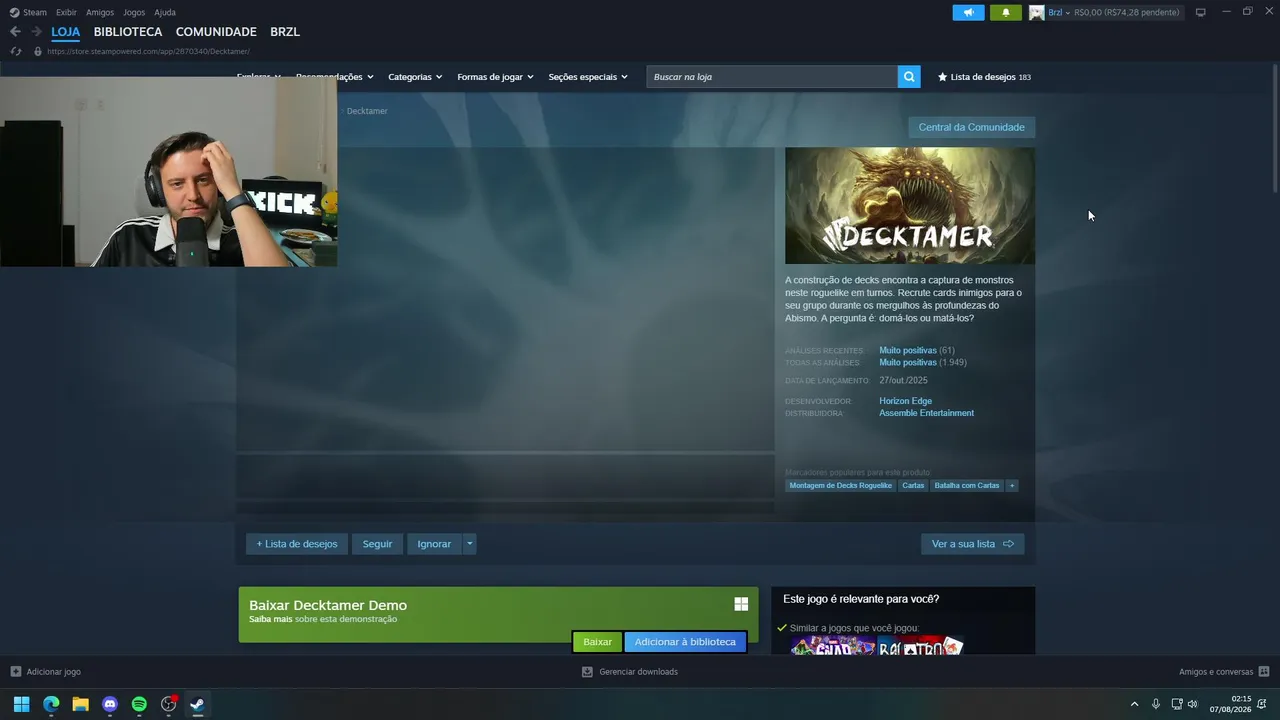Add game with + Lista de desejos button
This screenshot has width=1280, height=720.
point(297,544)
